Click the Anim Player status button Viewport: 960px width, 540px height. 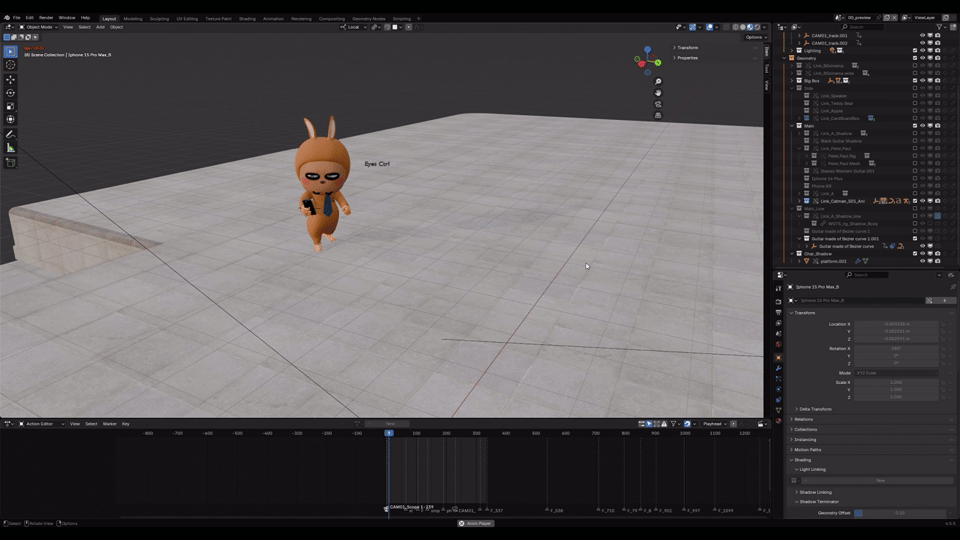point(476,523)
